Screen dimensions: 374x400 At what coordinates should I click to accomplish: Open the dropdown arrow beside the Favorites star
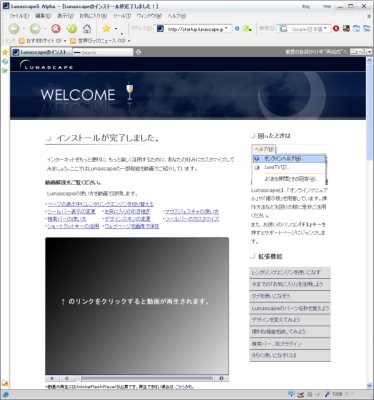(x=116, y=29)
